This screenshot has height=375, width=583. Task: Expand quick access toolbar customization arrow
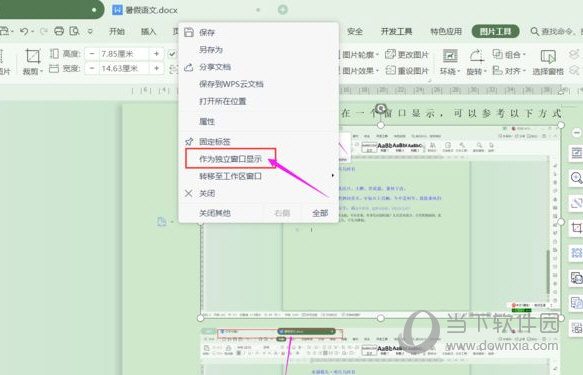[x=90, y=32]
